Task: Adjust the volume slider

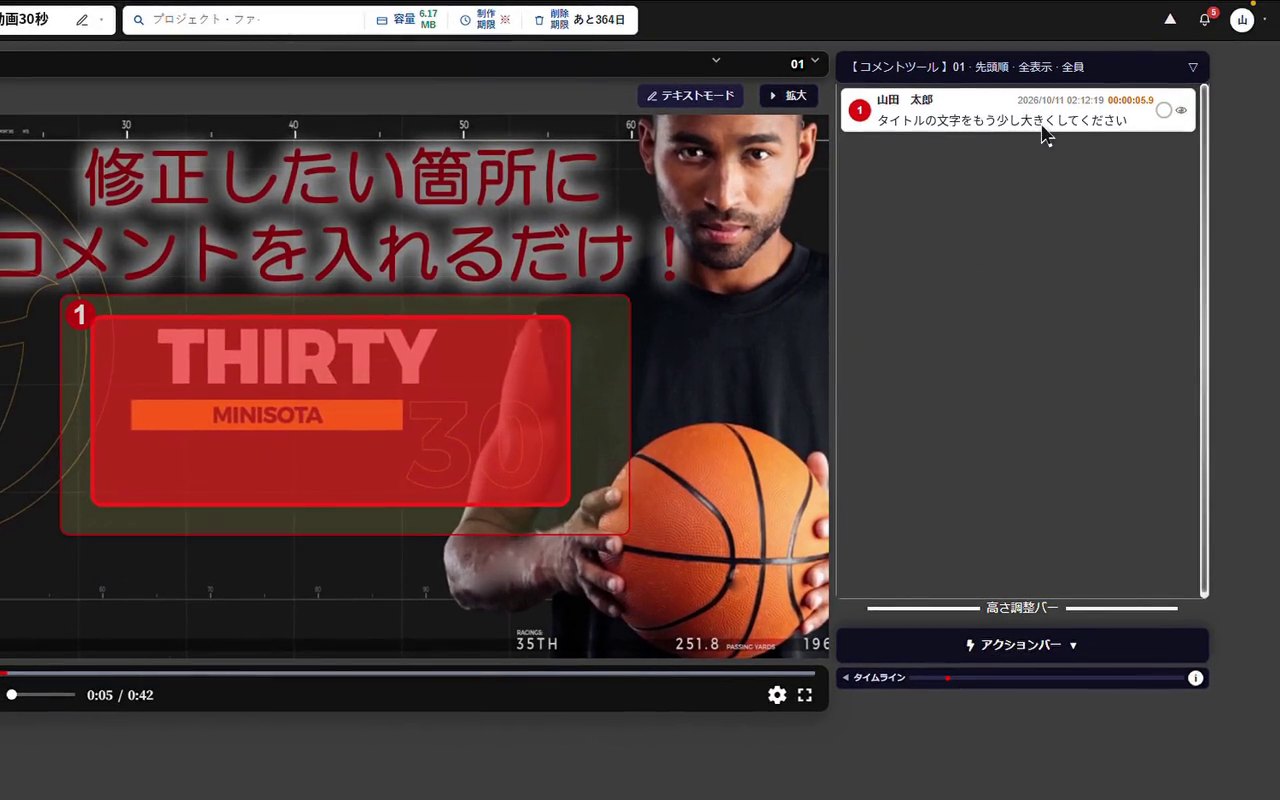Action: 40,695
